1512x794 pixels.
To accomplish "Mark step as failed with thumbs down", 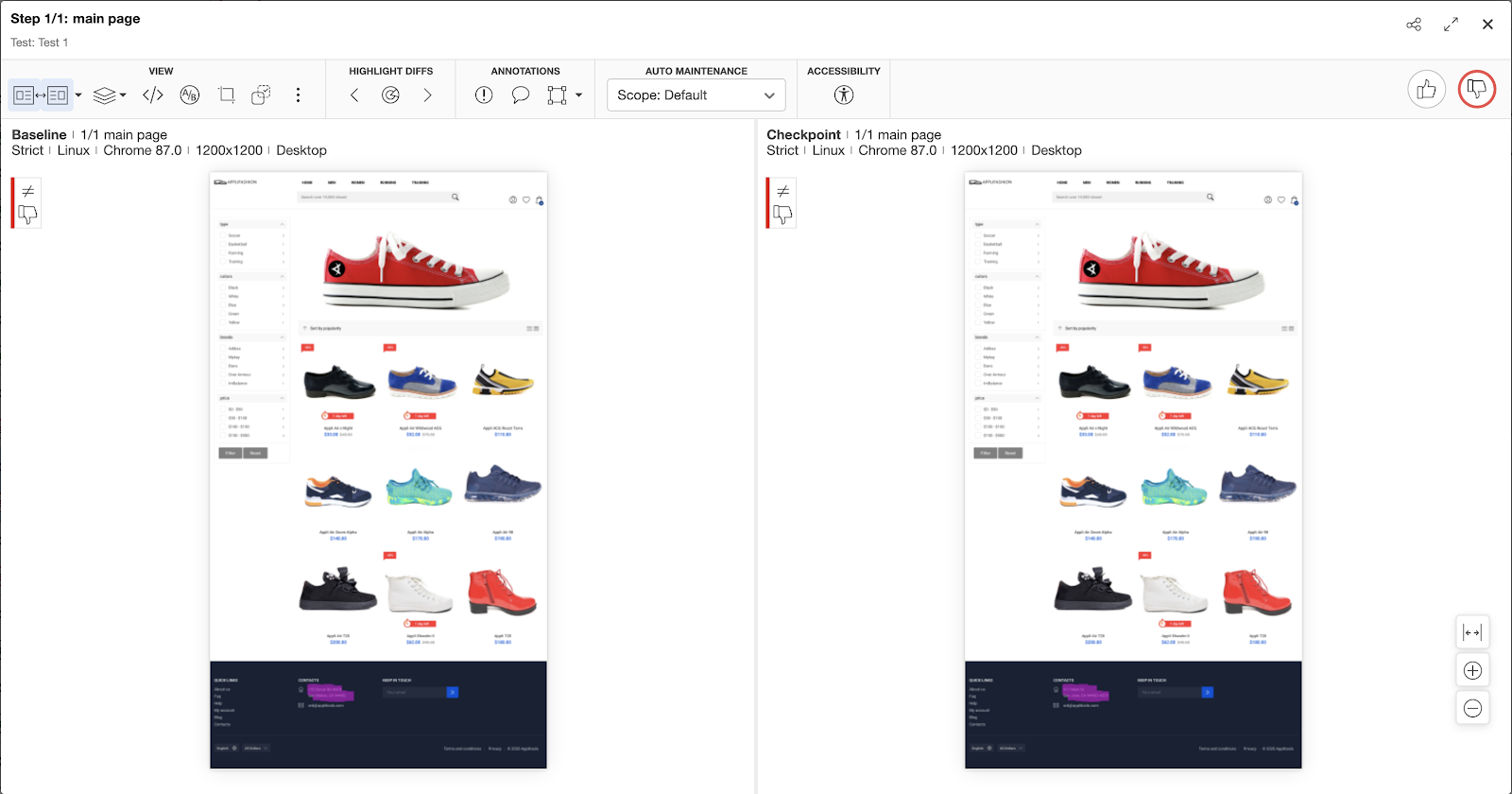I will (x=1476, y=90).
